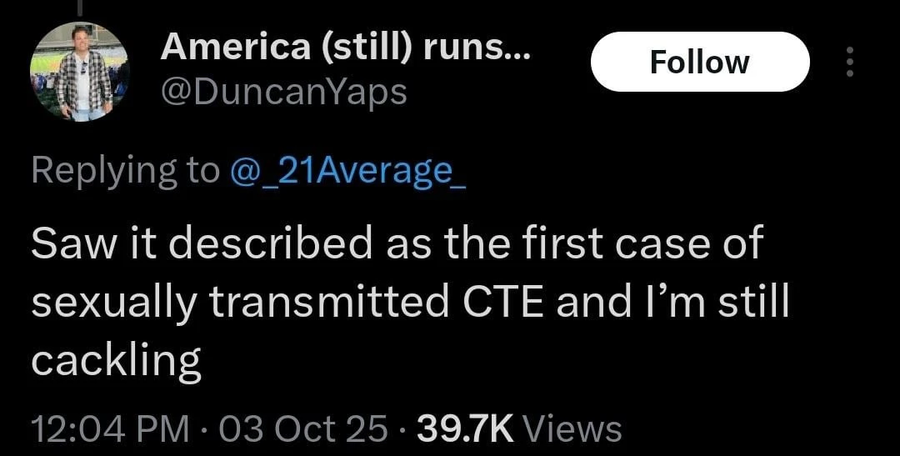This screenshot has width=900, height=456.
Task: Click the 12:04 PM timestamp
Action: point(110,429)
